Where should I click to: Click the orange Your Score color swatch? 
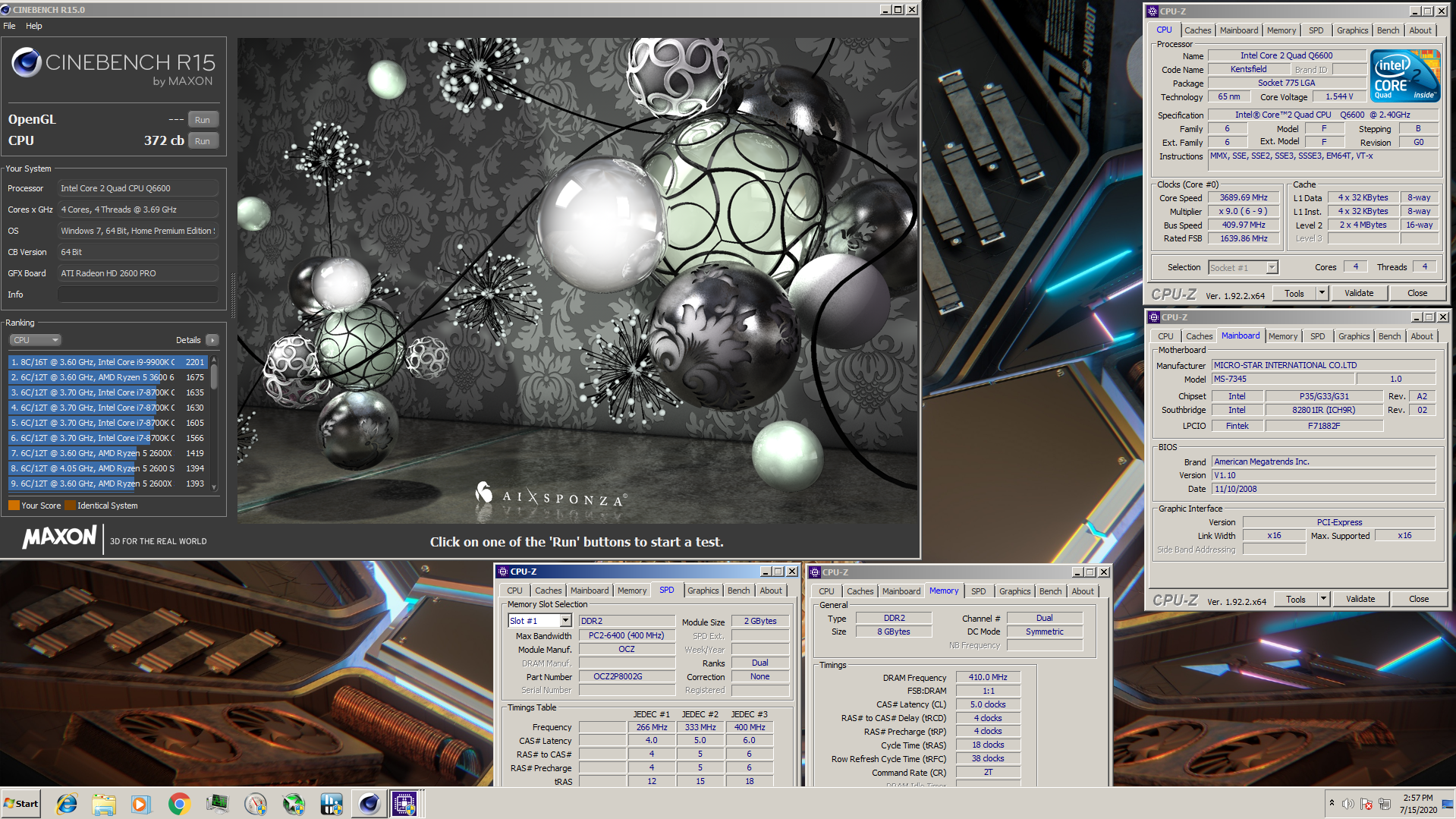14,506
